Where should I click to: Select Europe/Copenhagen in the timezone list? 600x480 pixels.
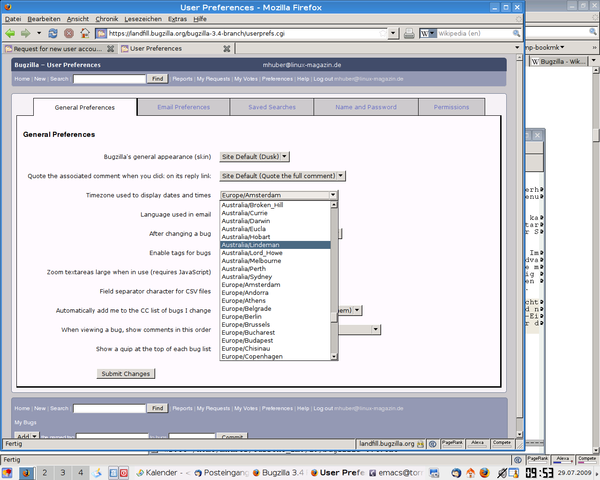tap(275, 356)
